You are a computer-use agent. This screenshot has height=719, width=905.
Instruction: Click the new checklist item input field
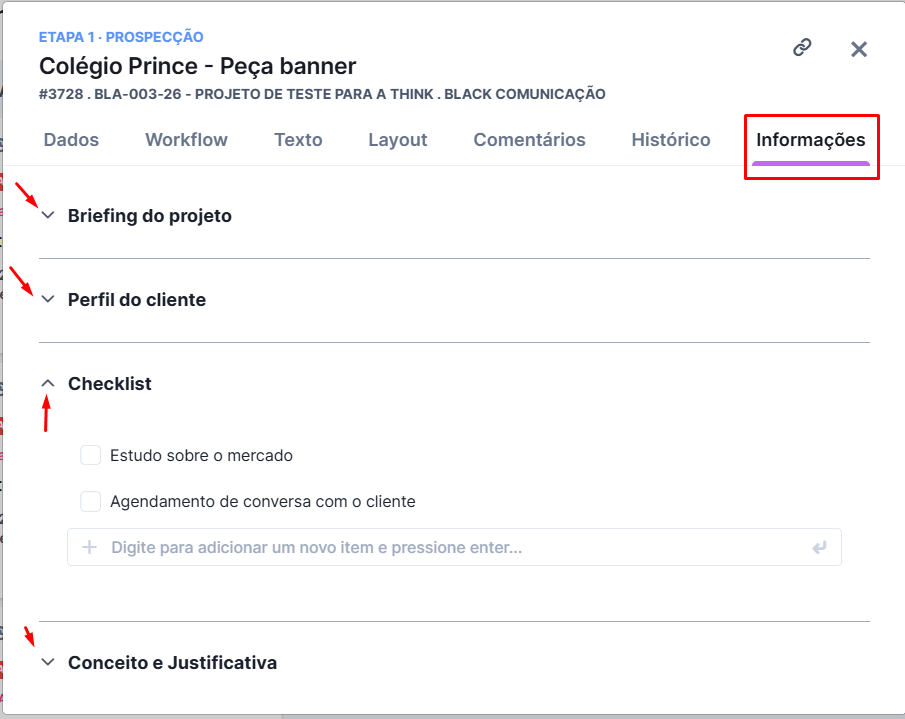click(454, 547)
